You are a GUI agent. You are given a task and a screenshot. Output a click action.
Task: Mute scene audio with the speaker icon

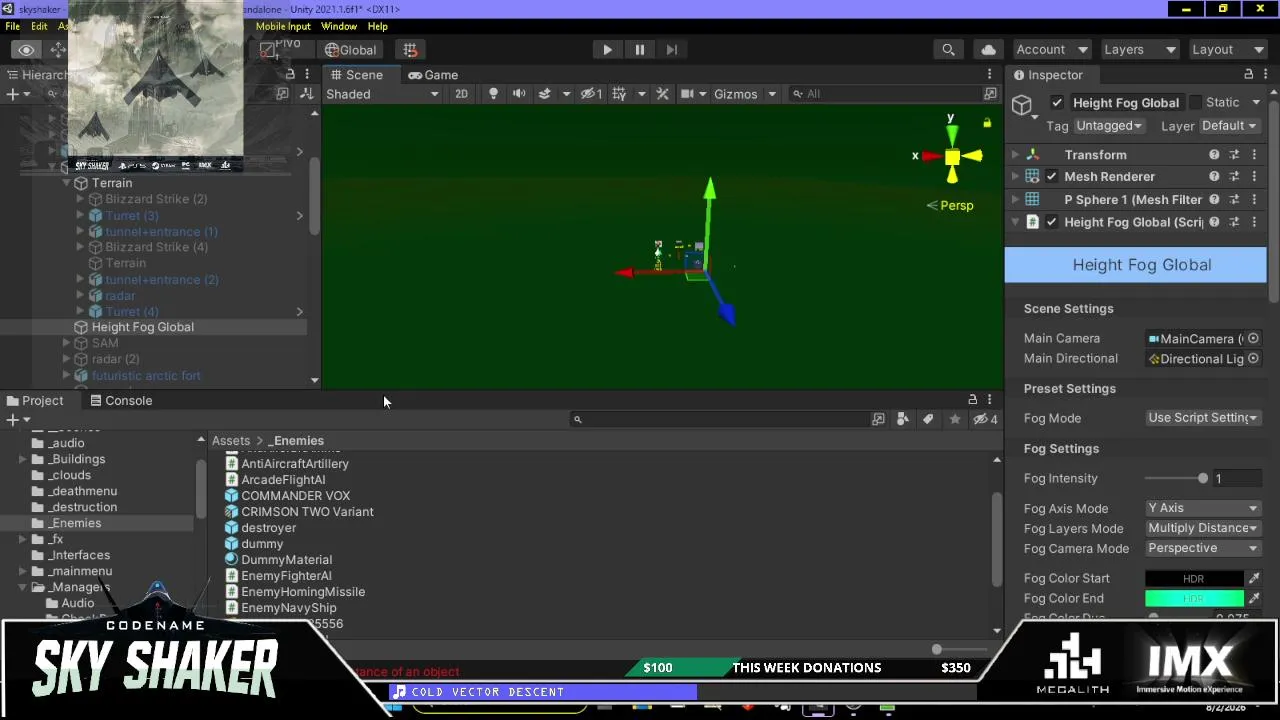[x=518, y=94]
